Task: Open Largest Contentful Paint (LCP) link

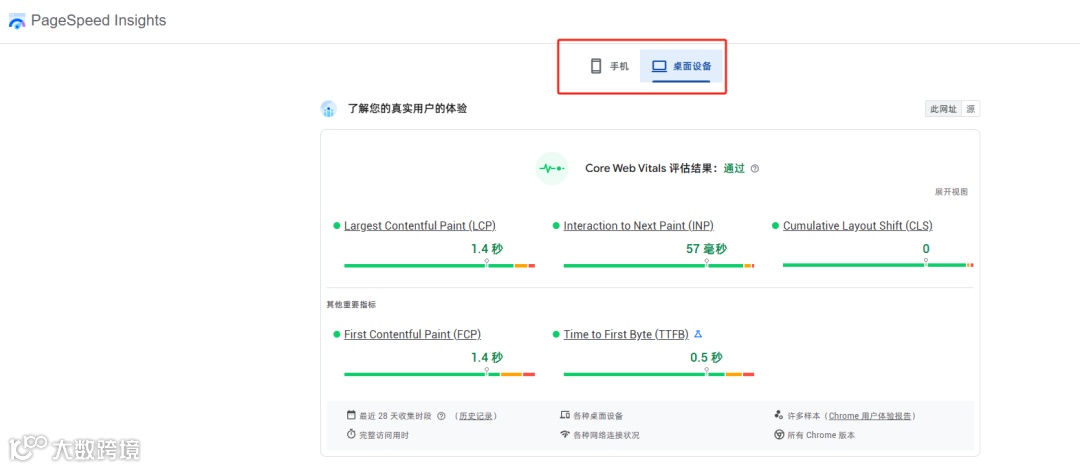Action: click(x=419, y=226)
